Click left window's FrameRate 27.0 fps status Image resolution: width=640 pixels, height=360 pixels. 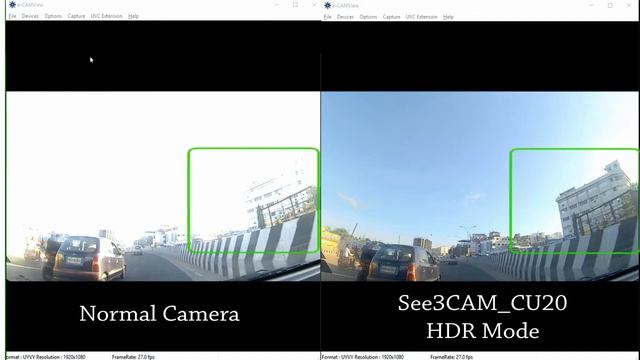[x=133, y=357]
